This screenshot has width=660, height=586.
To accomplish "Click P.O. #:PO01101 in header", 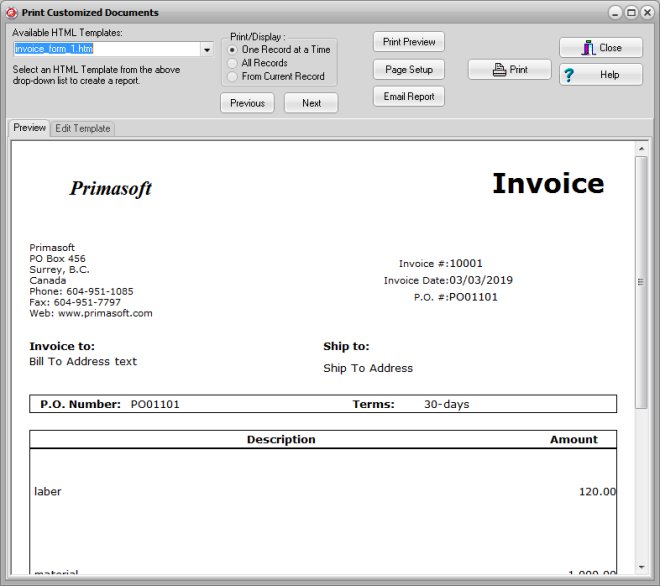I will tap(455, 297).
